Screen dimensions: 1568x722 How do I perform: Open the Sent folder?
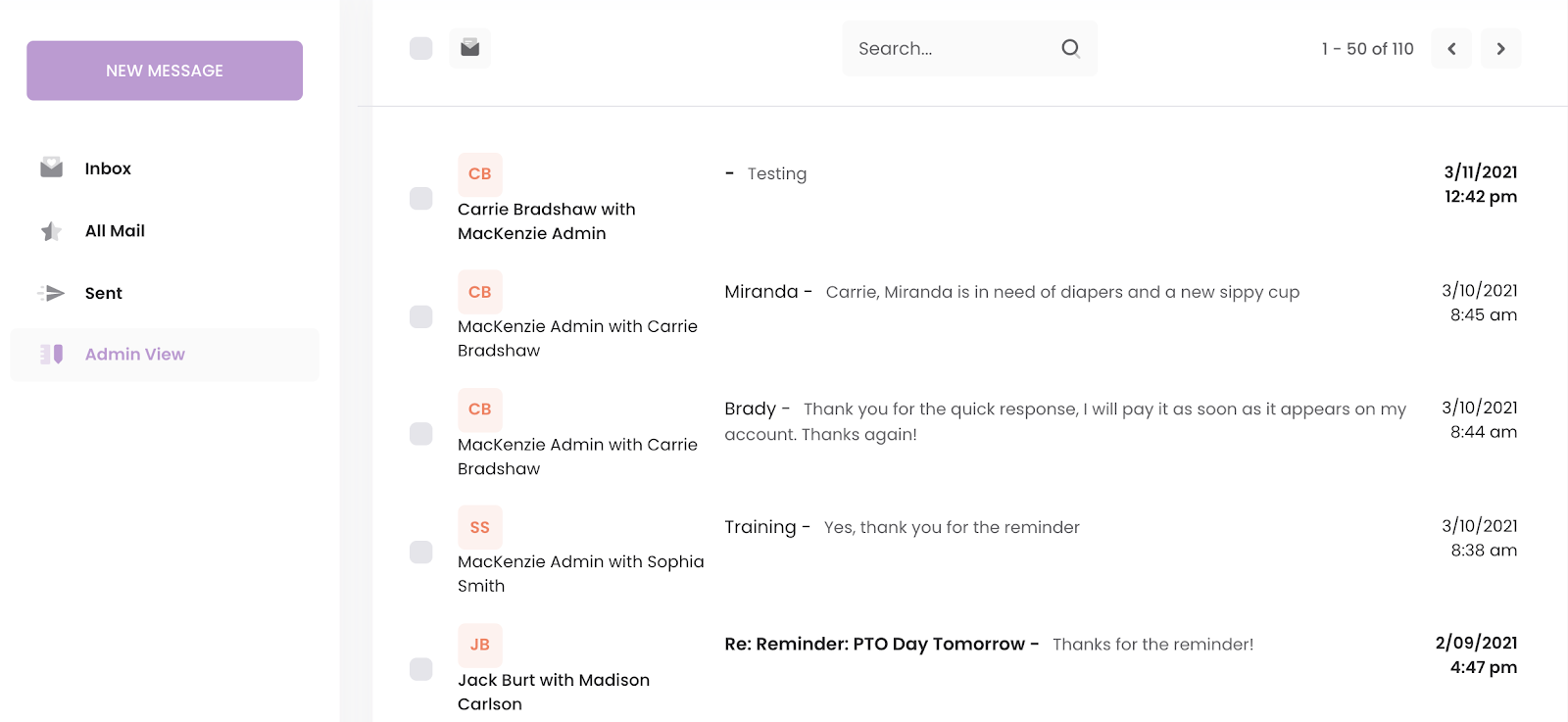(x=104, y=293)
